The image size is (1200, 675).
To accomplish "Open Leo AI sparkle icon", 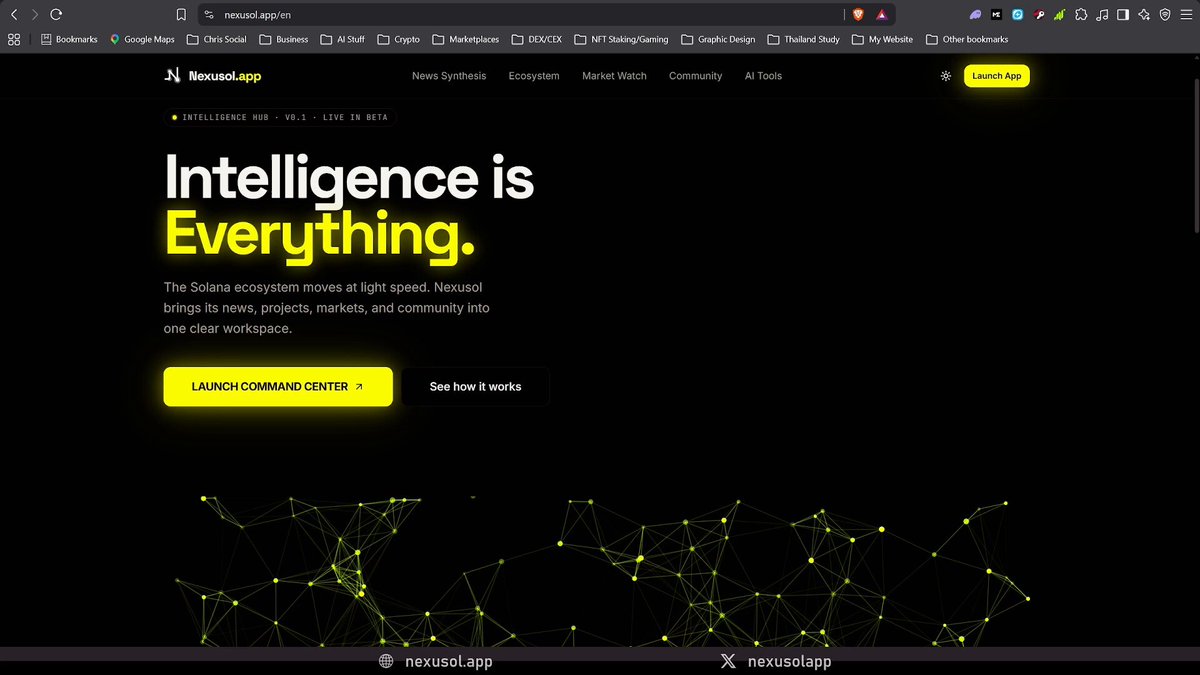I will tap(1144, 15).
